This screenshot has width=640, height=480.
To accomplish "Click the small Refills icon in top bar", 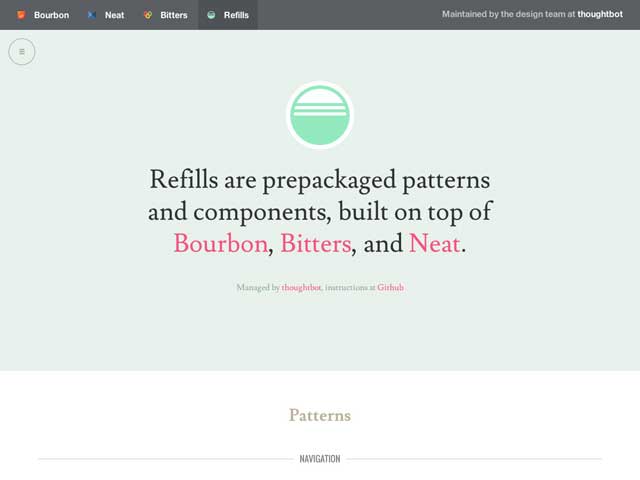I will point(211,15).
